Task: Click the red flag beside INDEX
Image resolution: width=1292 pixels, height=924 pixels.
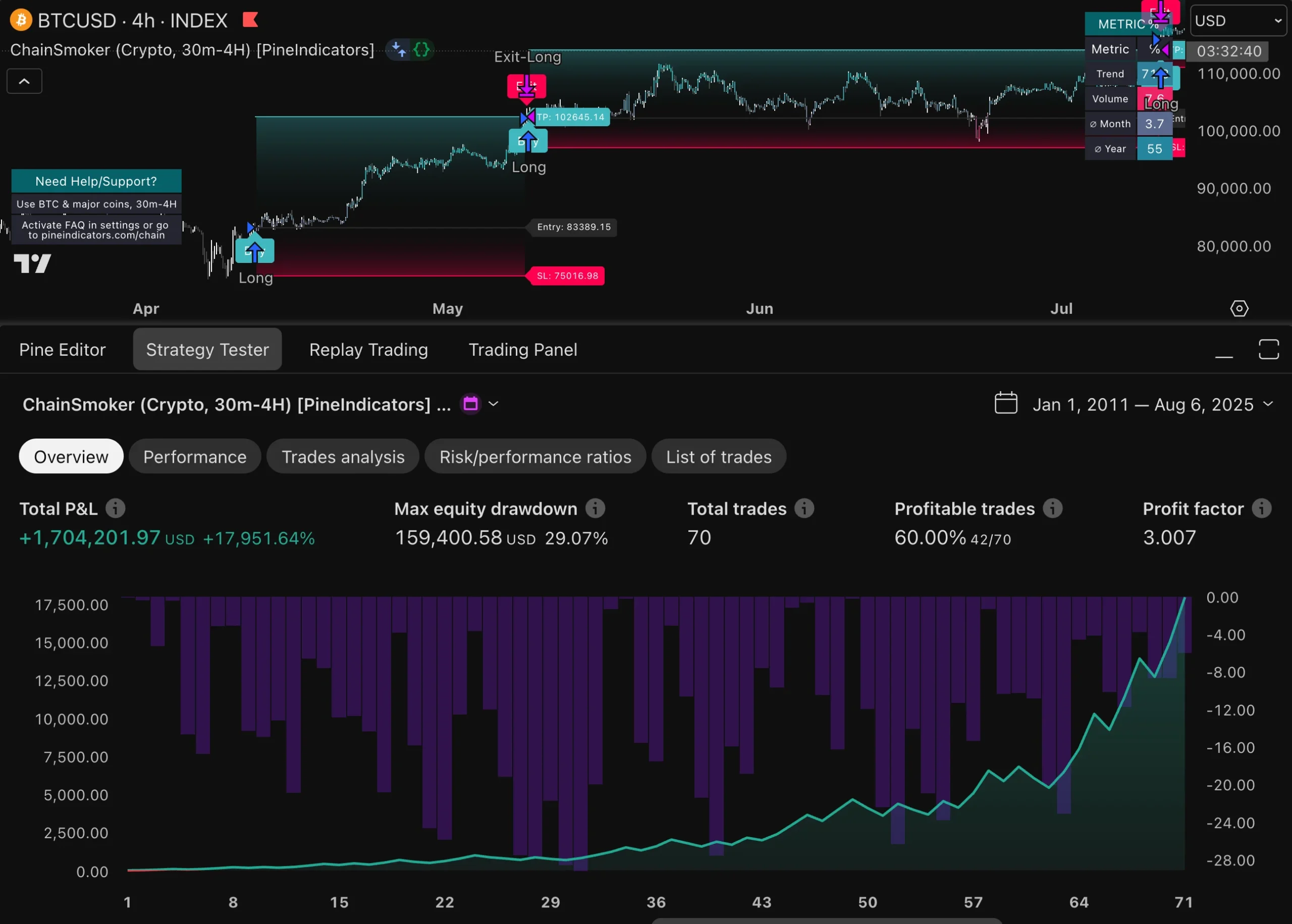Action: pos(250,20)
